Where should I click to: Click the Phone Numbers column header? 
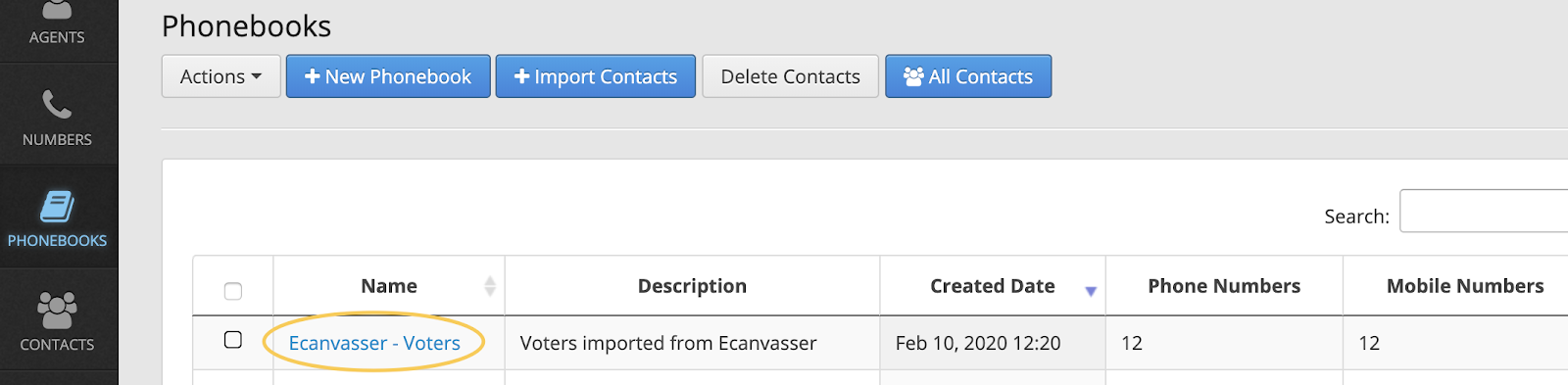1224,286
